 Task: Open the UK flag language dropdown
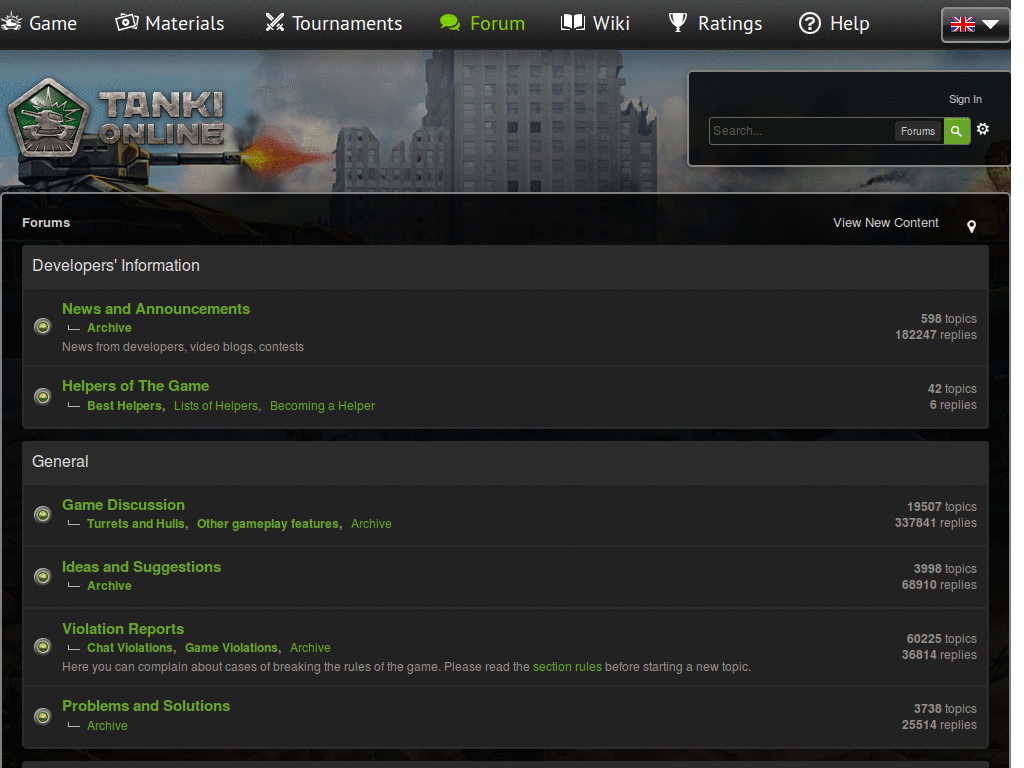click(974, 25)
